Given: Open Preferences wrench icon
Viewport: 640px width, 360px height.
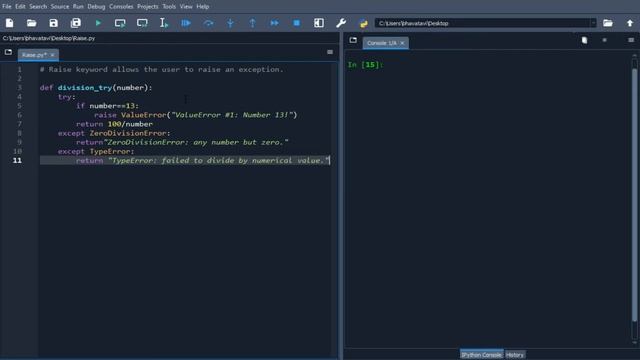Looking at the screenshot, I should point(341,23).
